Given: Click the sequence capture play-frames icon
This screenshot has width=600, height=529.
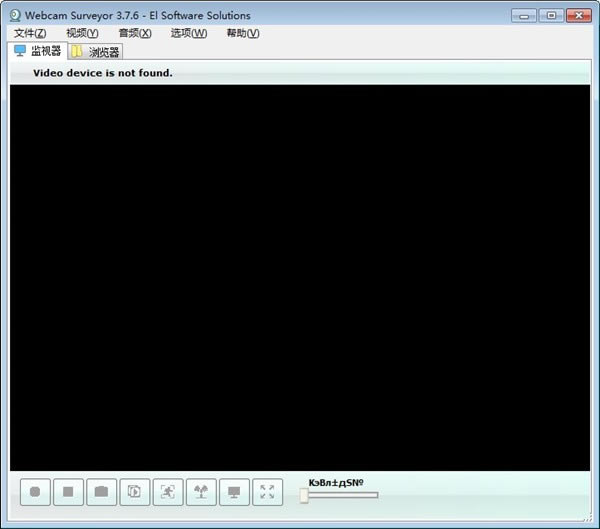Looking at the screenshot, I should click(x=135, y=492).
